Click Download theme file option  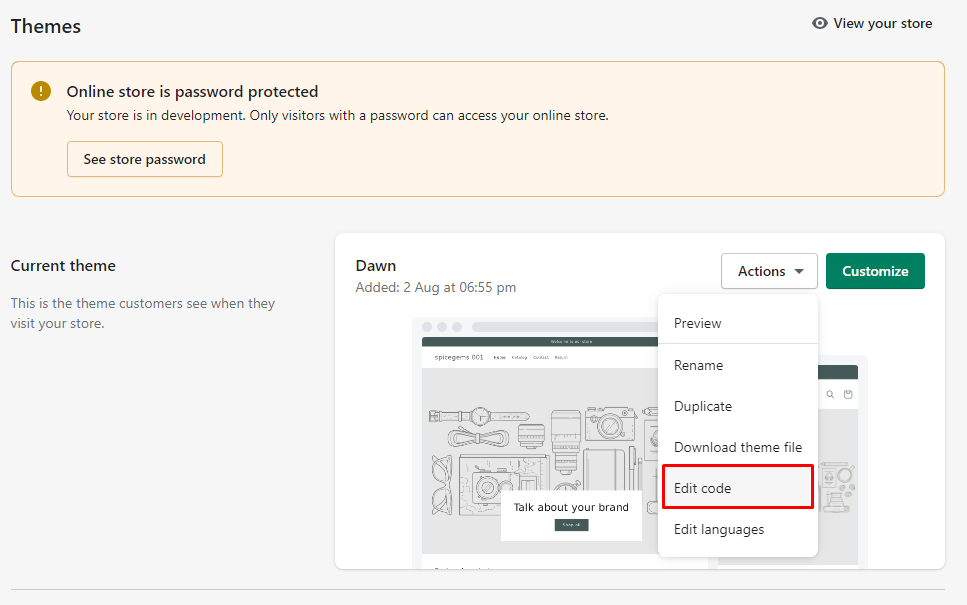737,447
